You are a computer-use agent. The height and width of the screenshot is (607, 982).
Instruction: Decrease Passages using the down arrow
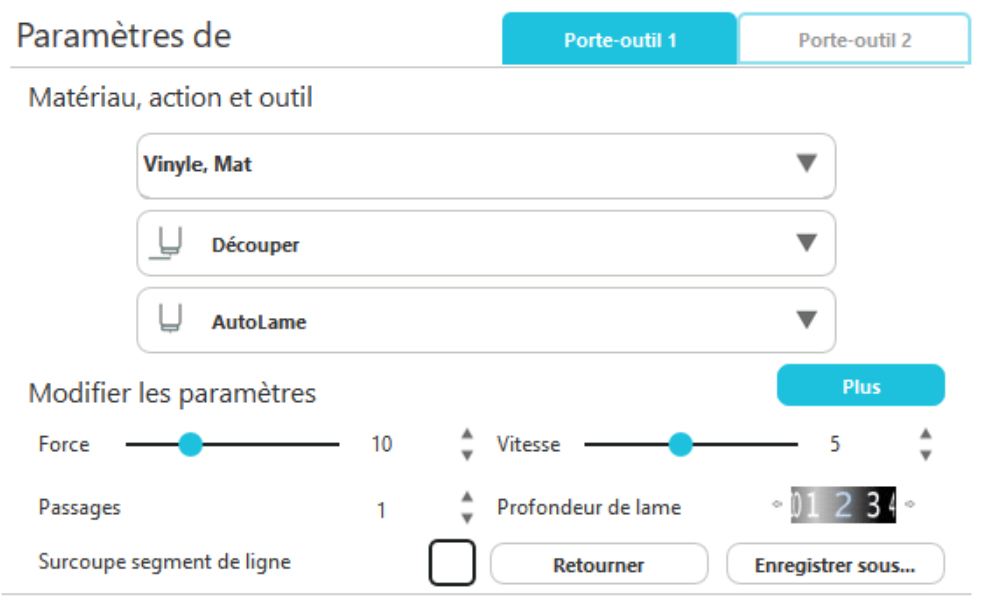466,517
